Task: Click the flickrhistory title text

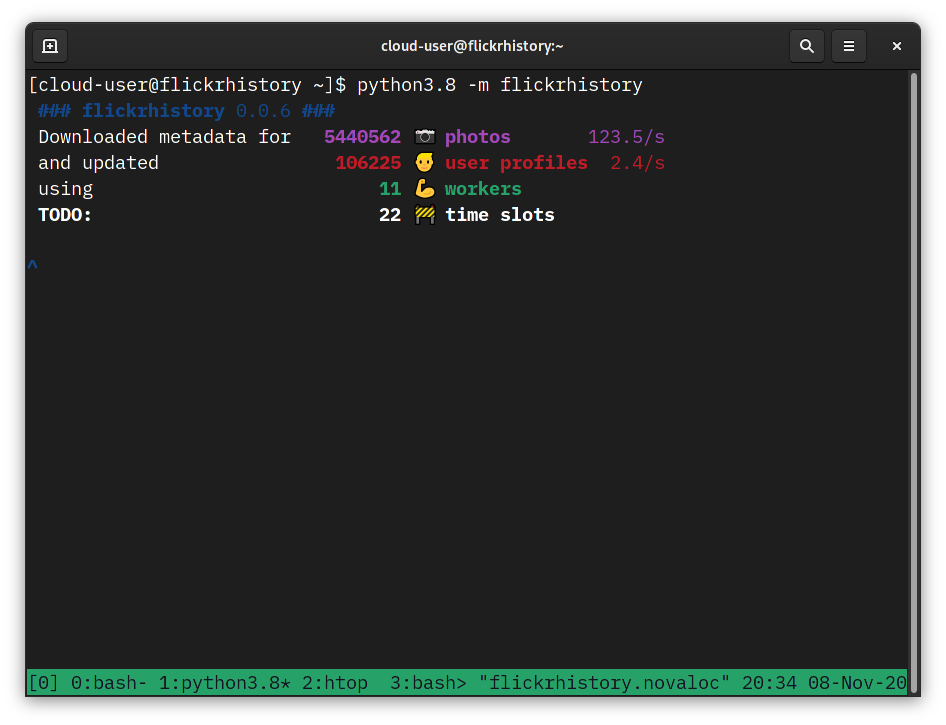Action: (153, 111)
